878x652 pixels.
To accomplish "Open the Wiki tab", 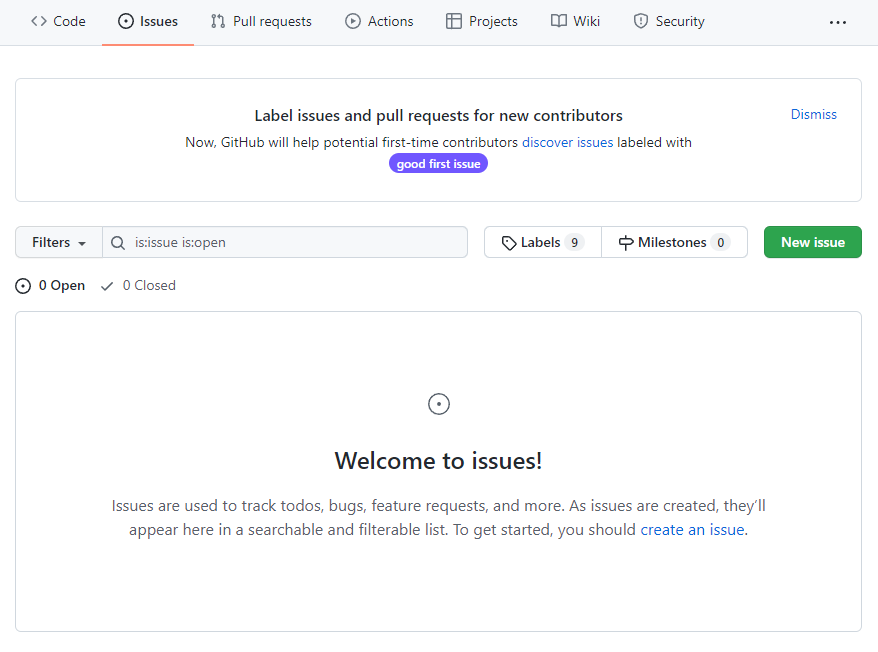I will click(x=575, y=21).
